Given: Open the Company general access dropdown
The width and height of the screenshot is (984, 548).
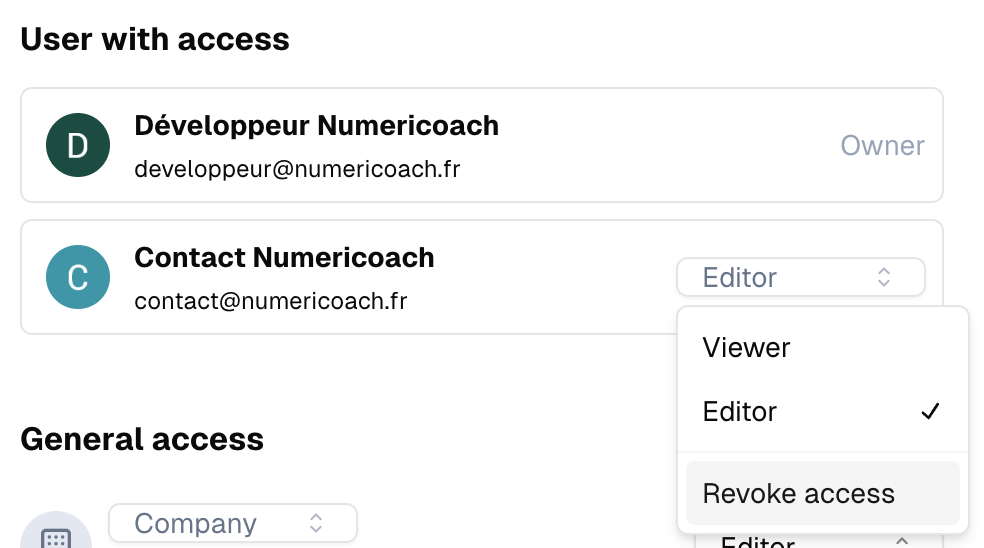Looking at the screenshot, I should point(233,523).
